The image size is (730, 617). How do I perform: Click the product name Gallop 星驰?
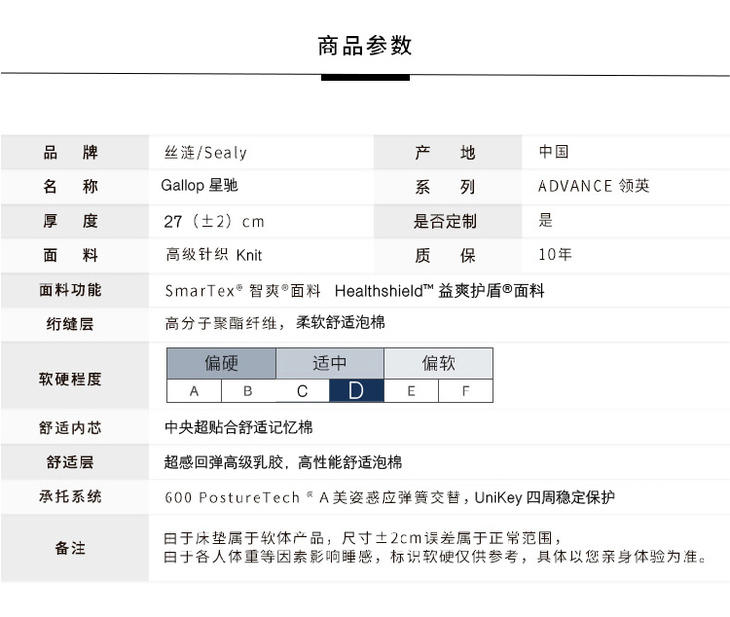click(x=199, y=185)
